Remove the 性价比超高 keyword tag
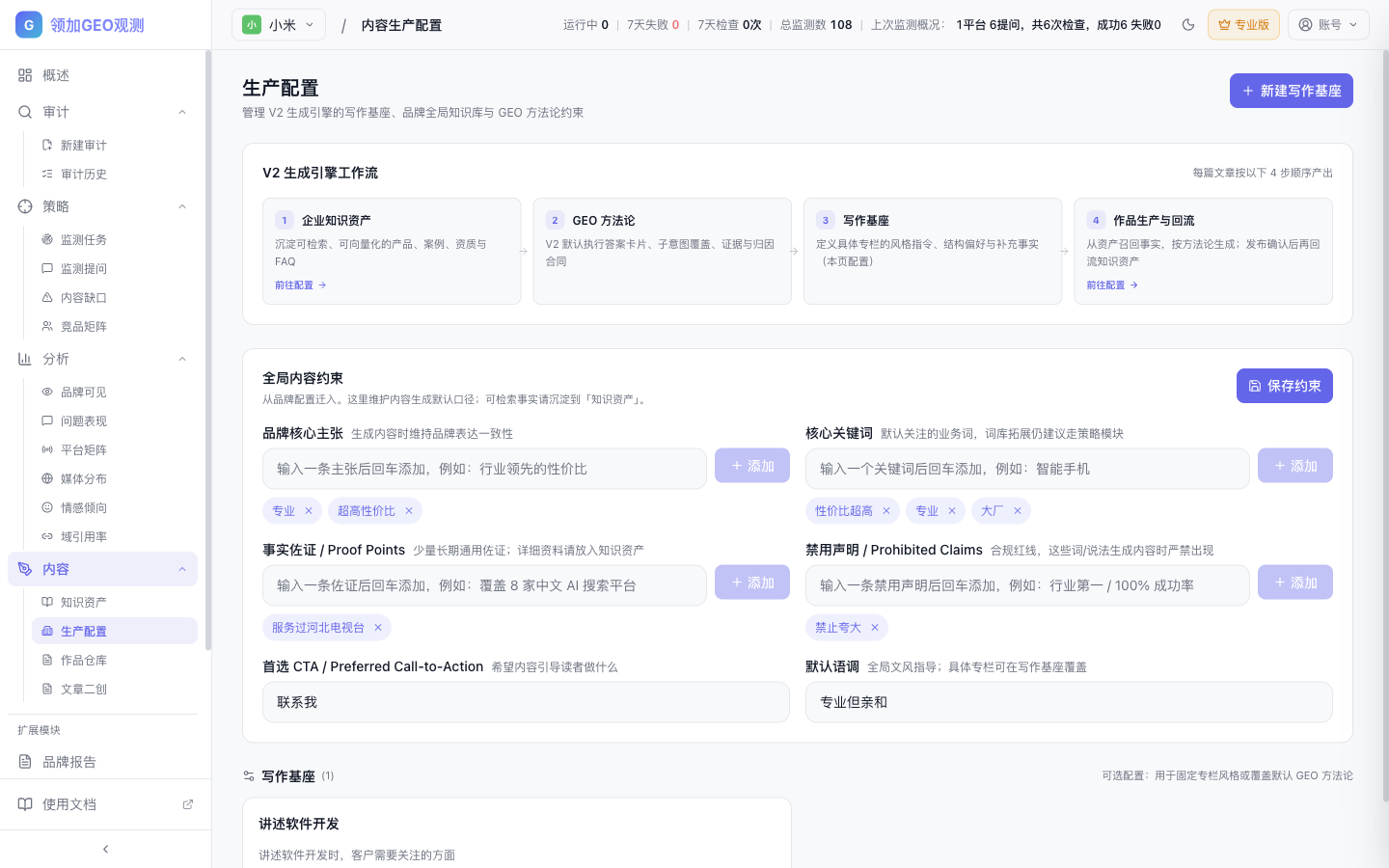The height and width of the screenshot is (868, 1389). [886, 511]
